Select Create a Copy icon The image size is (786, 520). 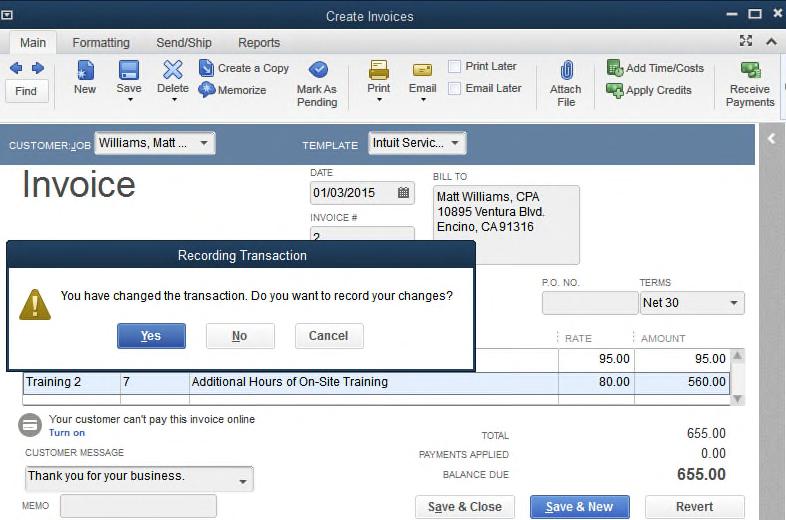206,68
